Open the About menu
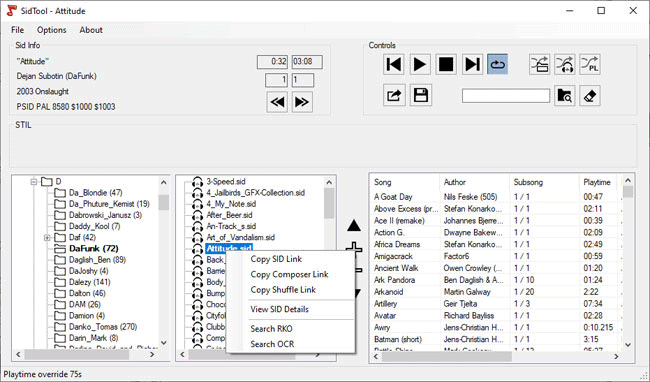Screen dimensions: 650x382 coord(91,30)
